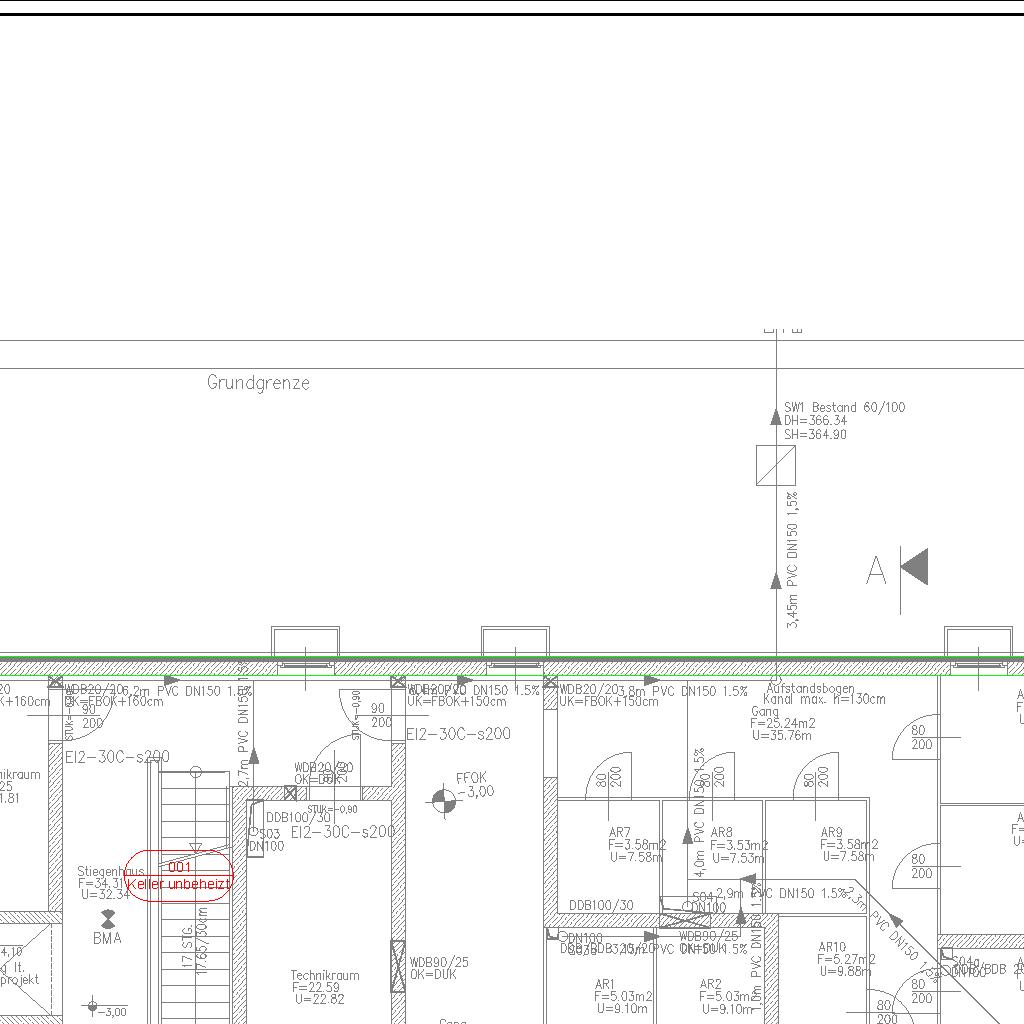
Task: Select the AR8 room label
Action: (x=721, y=832)
